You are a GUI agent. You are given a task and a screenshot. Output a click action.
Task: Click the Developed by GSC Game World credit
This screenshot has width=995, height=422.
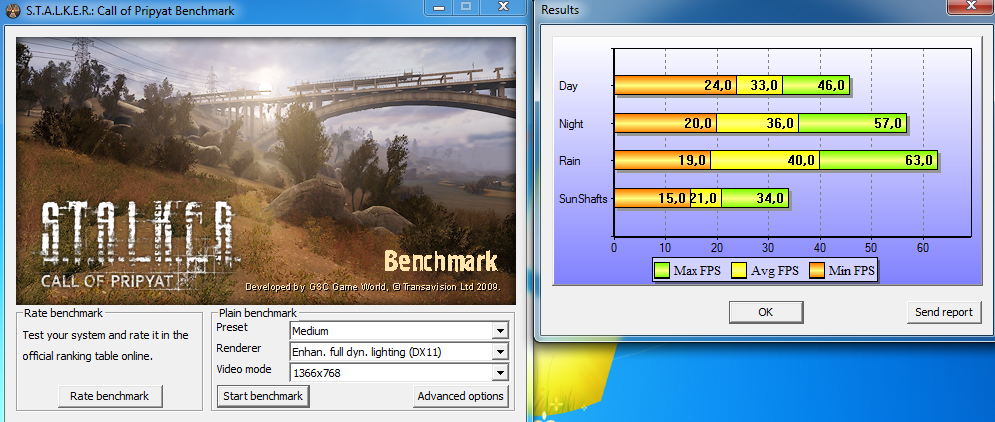tap(373, 287)
